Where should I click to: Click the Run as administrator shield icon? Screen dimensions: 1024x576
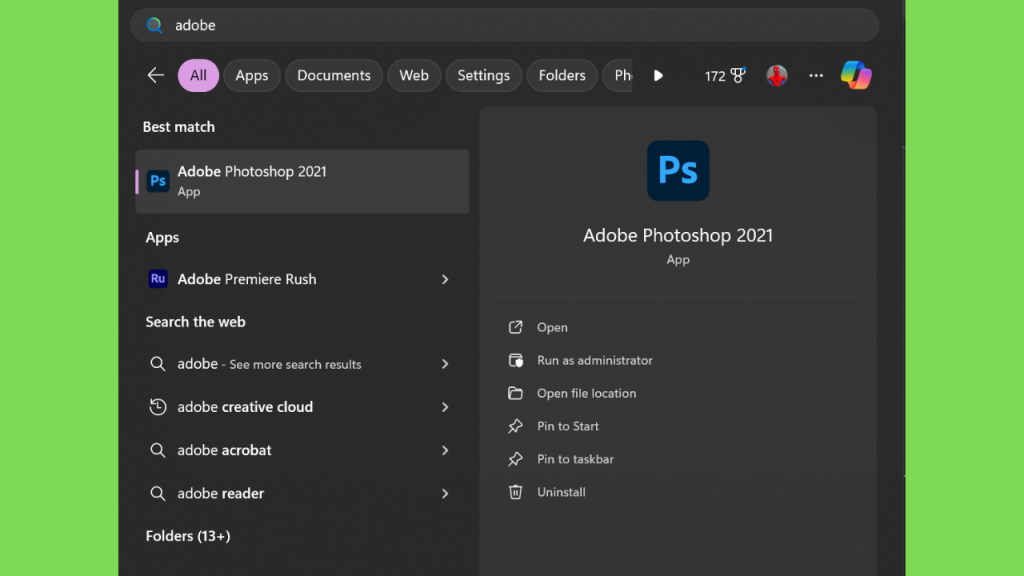click(515, 360)
